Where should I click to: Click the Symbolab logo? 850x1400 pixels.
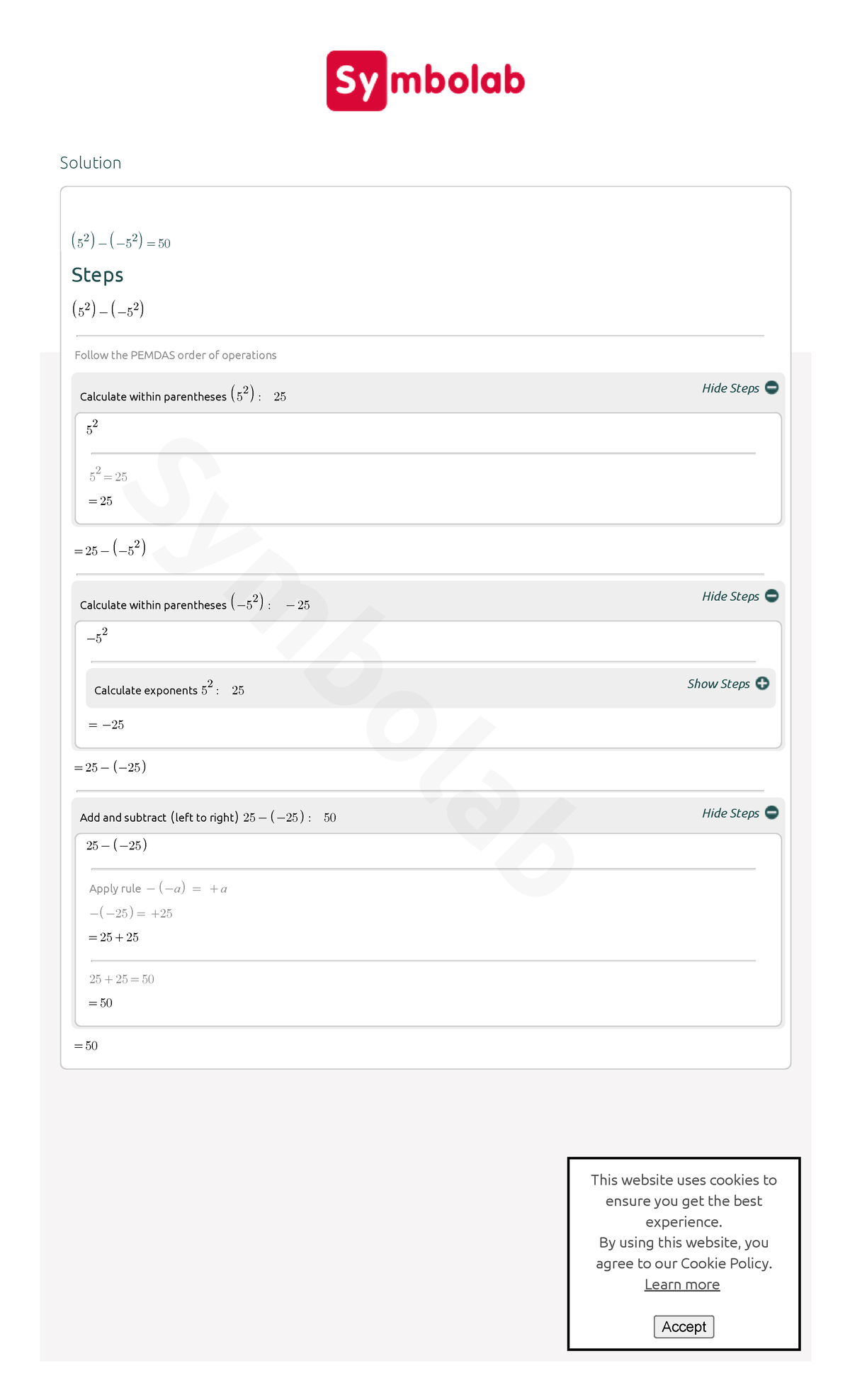coord(424,80)
